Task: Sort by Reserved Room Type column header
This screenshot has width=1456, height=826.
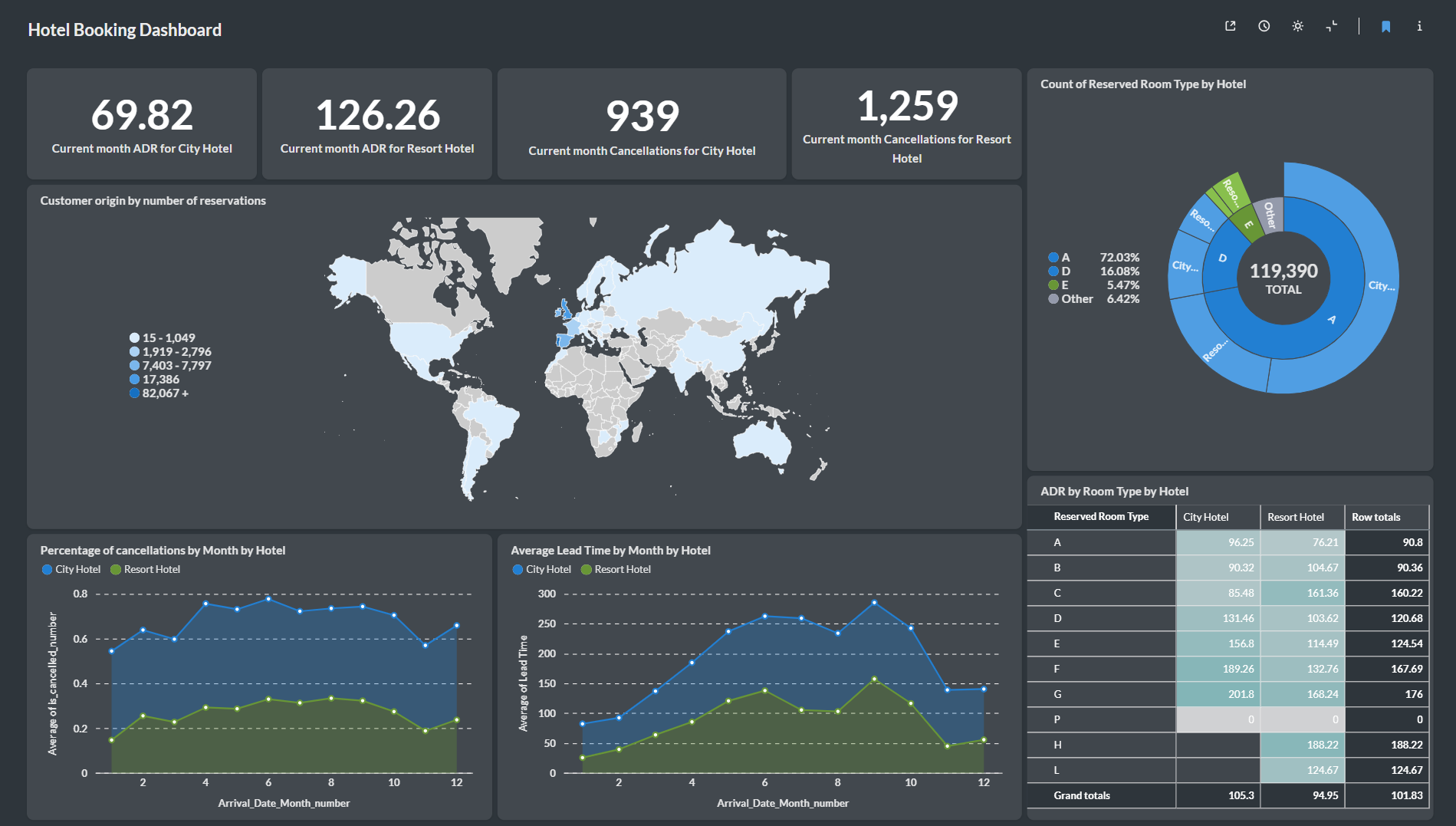Action: [1101, 517]
